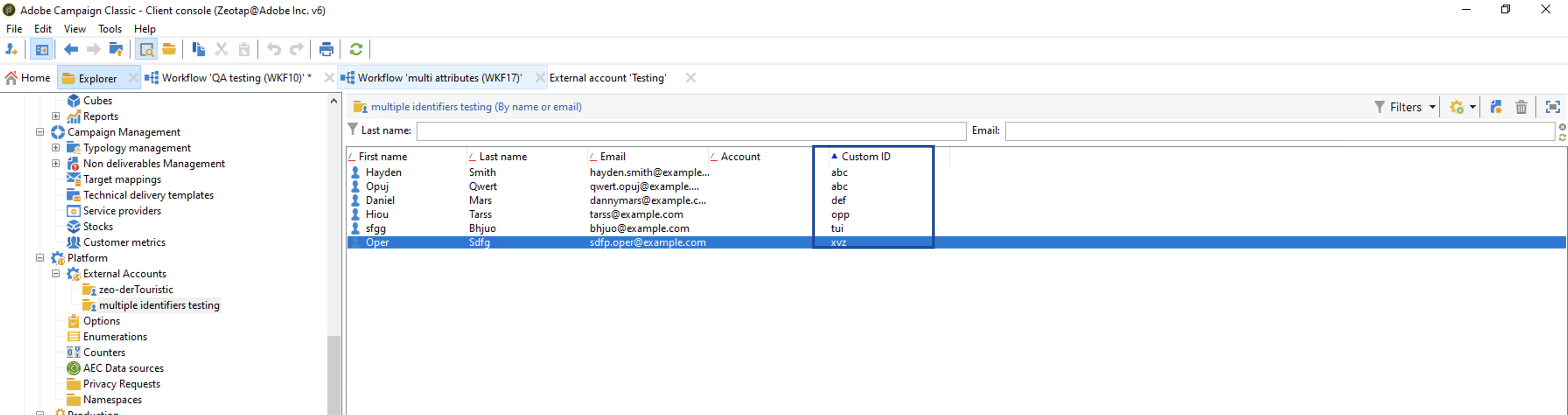Select the multiple identifiers testing folder
The width and height of the screenshot is (1568, 415).
pos(159,305)
